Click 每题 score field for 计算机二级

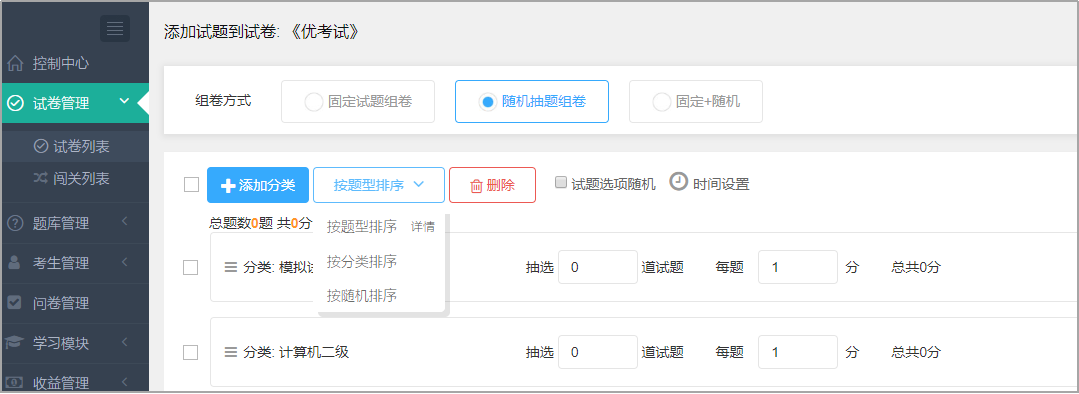[x=798, y=352]
